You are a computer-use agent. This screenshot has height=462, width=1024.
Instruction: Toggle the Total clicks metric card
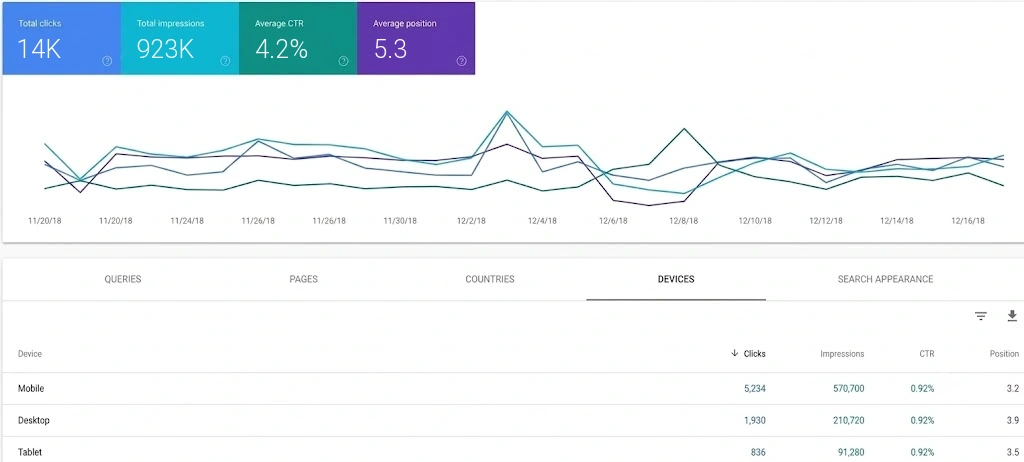pos(61,38)
